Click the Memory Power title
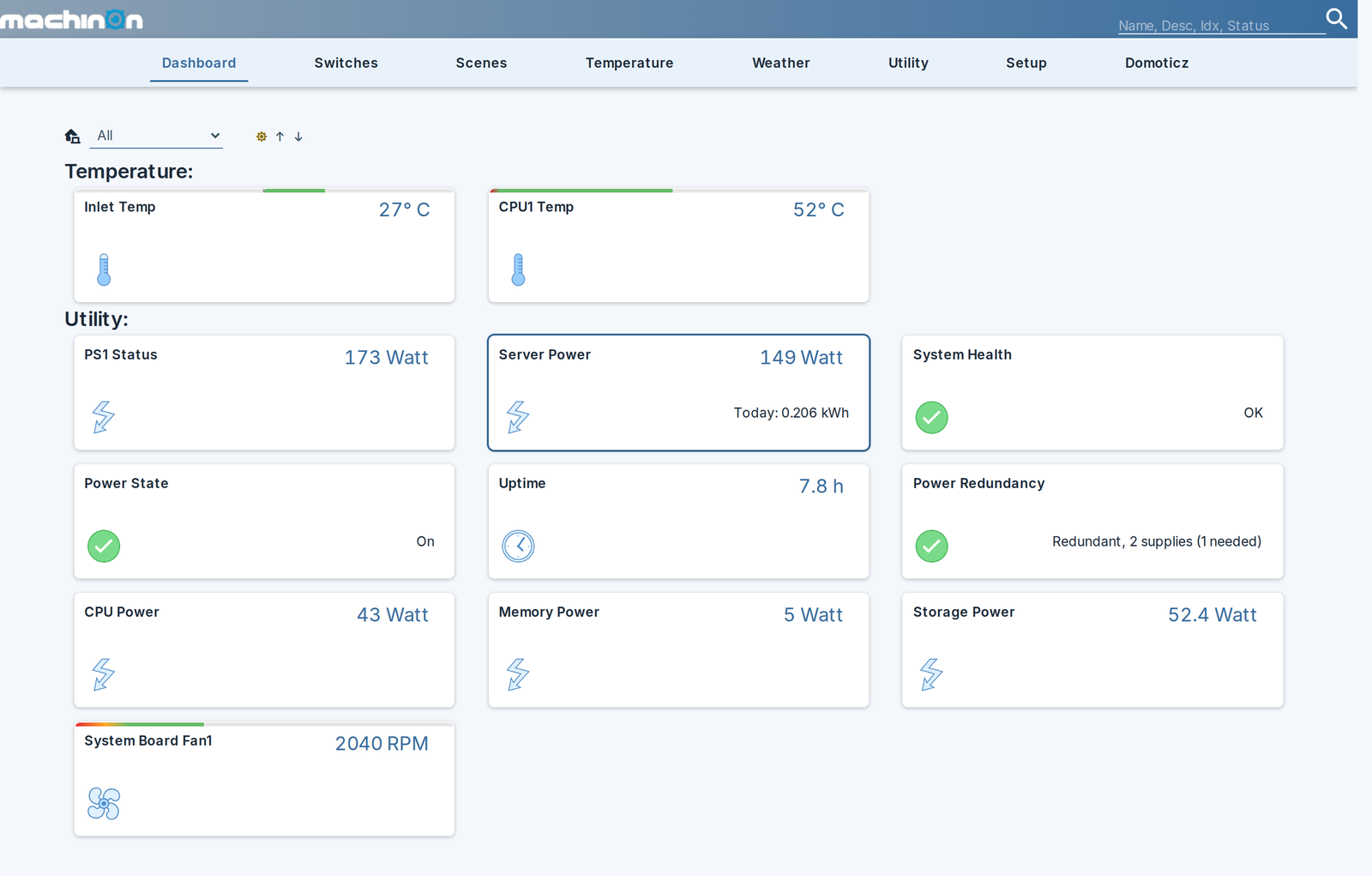This screenshot has height=876, width=1372. [549, 612]
